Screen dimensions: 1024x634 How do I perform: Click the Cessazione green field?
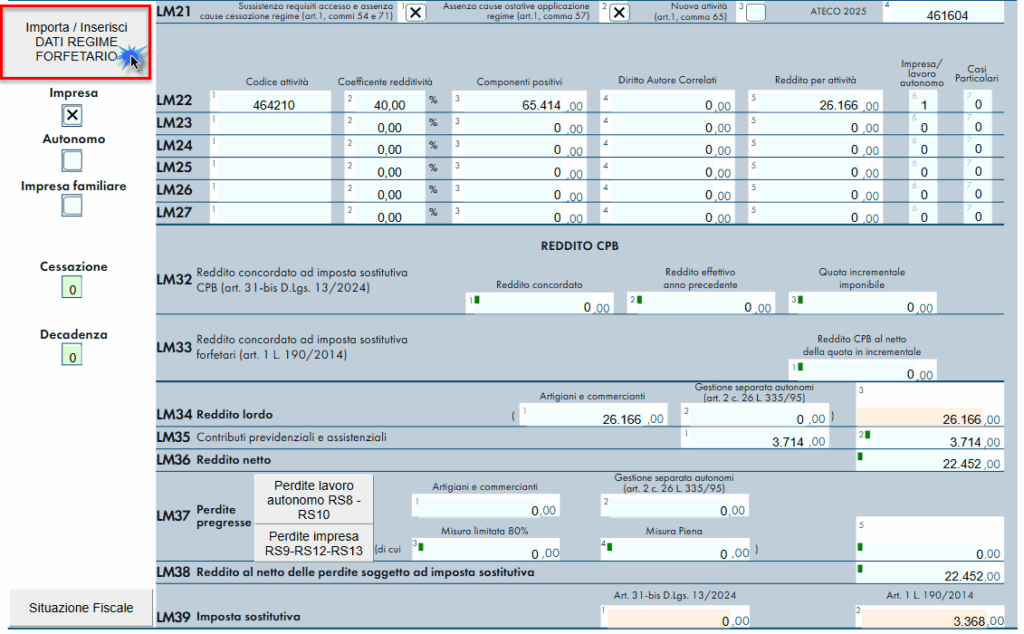click(x=72, y=289)
